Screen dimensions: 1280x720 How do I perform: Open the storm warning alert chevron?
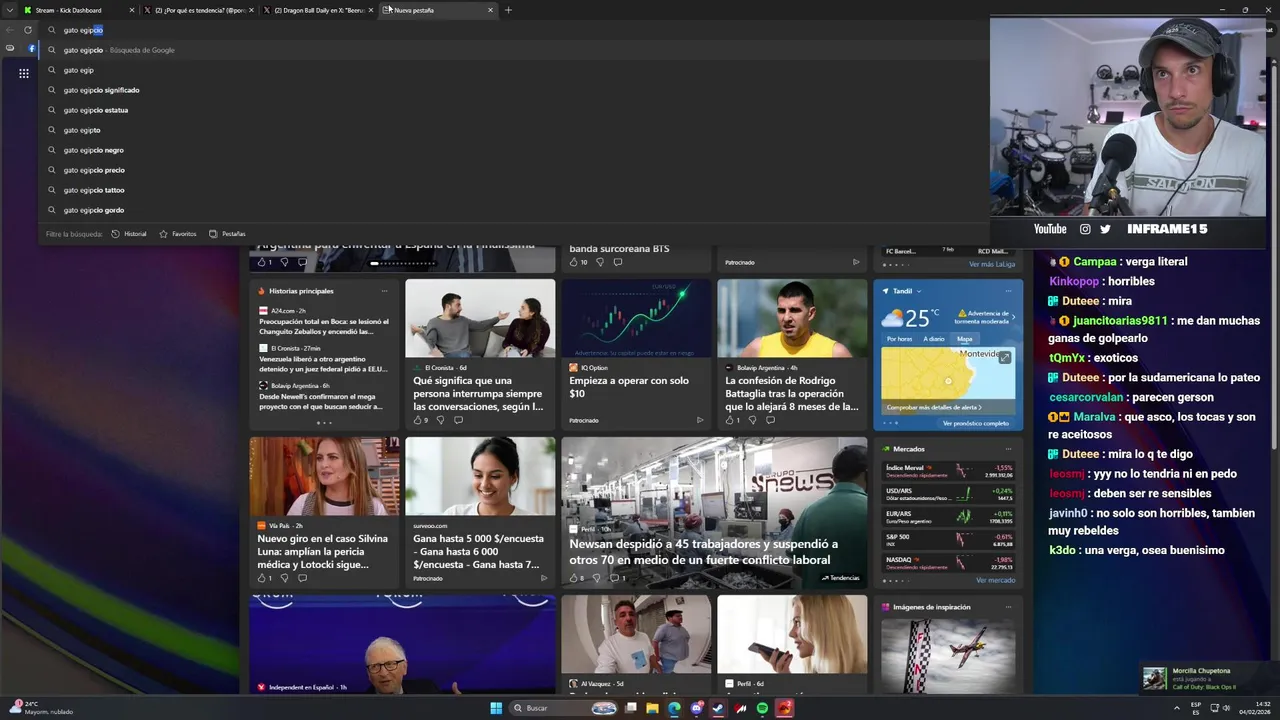tap(1013, 317)
